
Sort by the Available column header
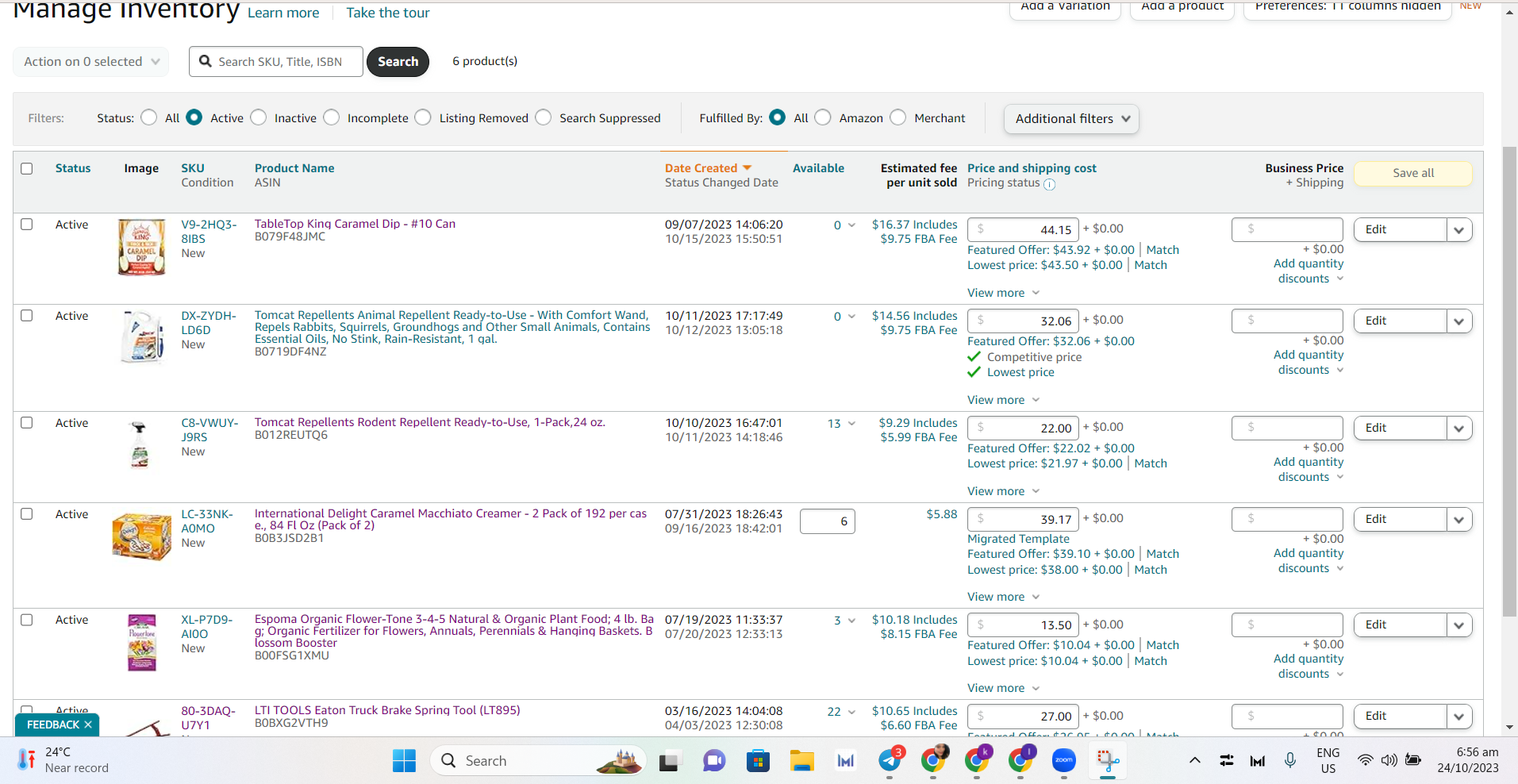[x=818, y=168]
